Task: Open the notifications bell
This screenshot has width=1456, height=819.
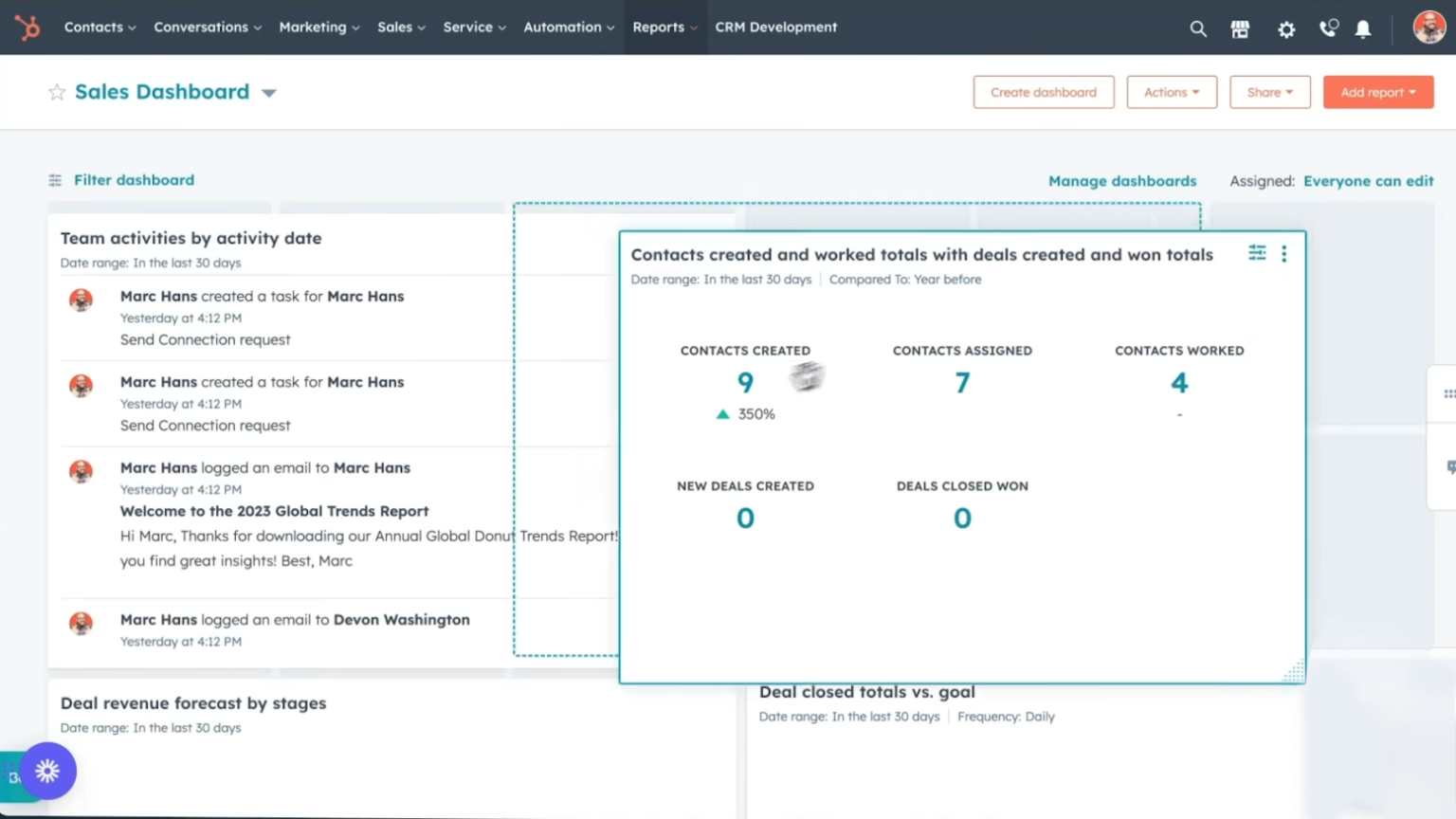Action: coord(1363,28)
